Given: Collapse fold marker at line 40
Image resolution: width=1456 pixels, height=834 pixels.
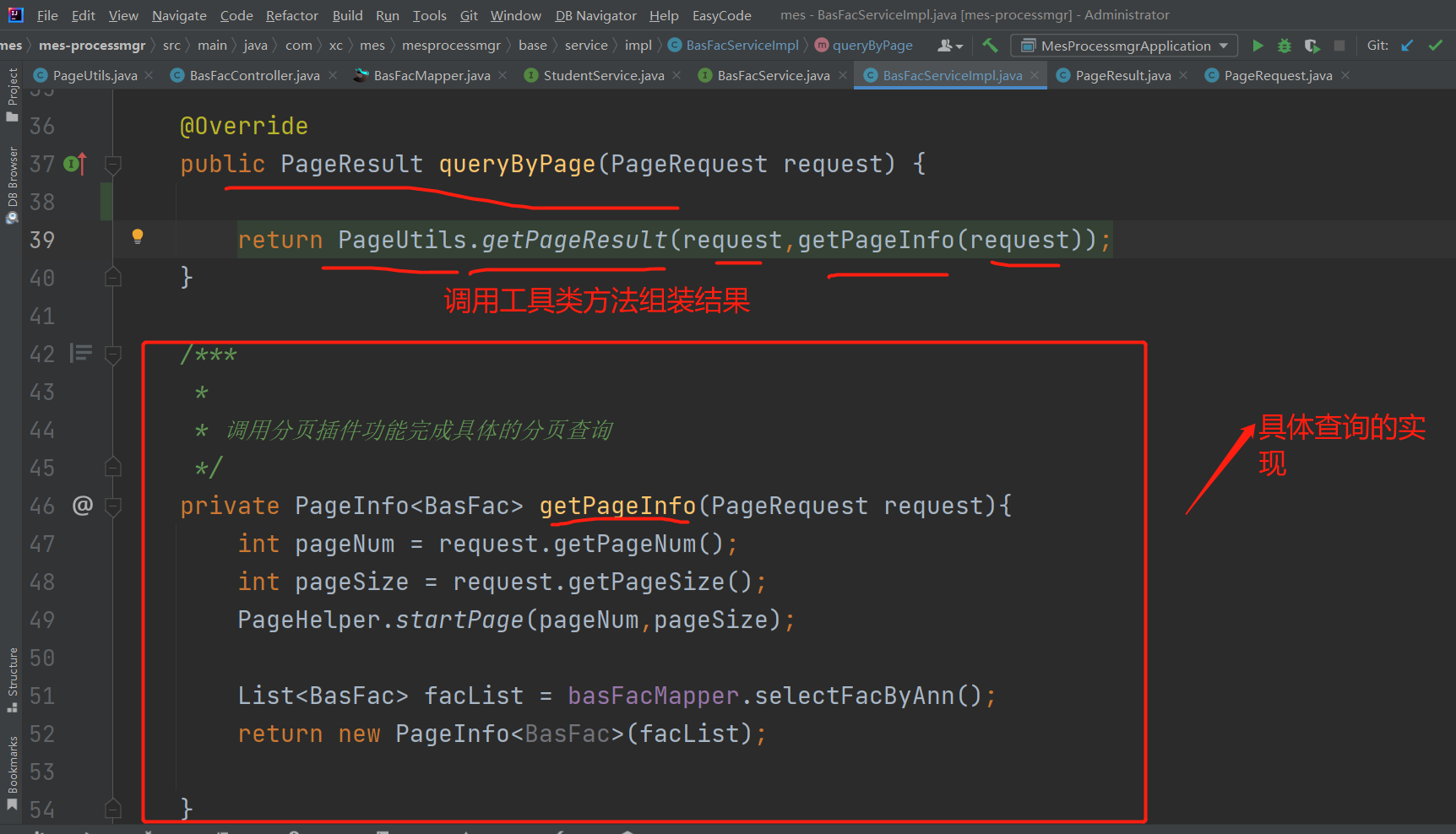Looking at the screenshot, I should point(112,277).
